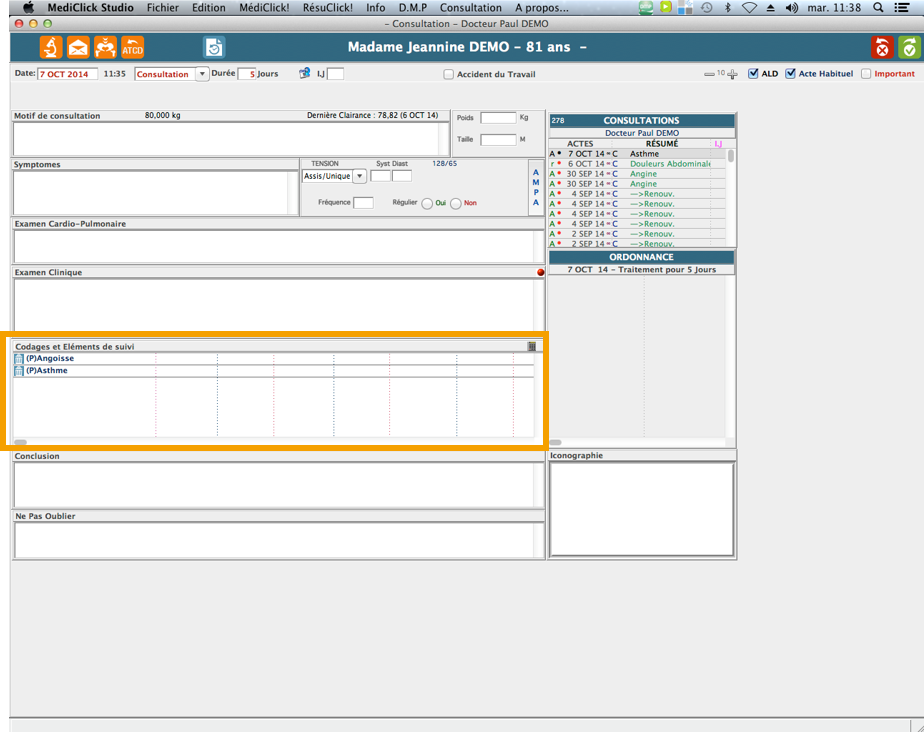Viewport: 924px width, 732px height.
Task: Click the document refresh icon in header
Action: tap(214, 47)
